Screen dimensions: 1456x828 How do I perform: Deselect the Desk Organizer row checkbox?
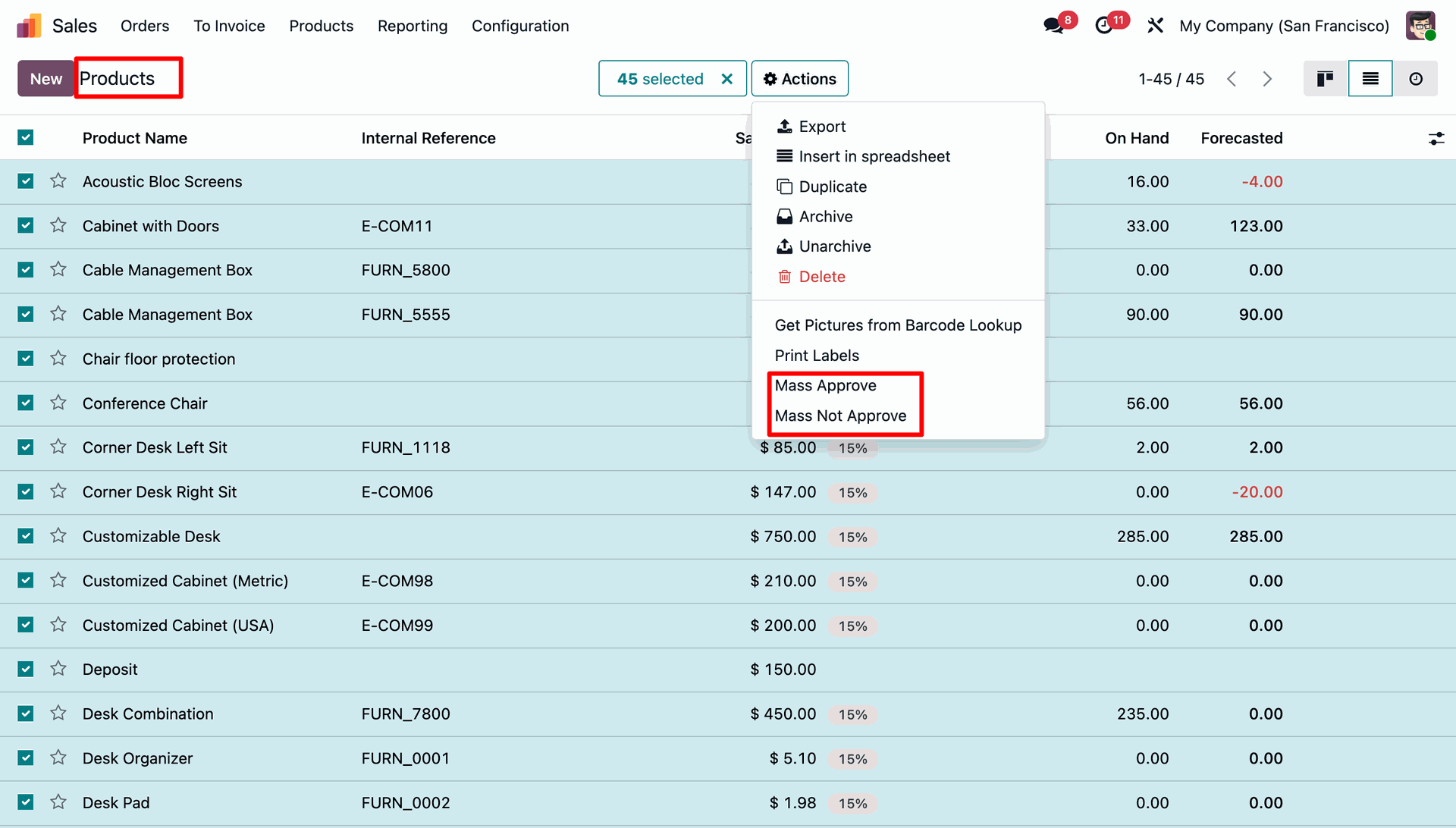[x=26, y=758]
